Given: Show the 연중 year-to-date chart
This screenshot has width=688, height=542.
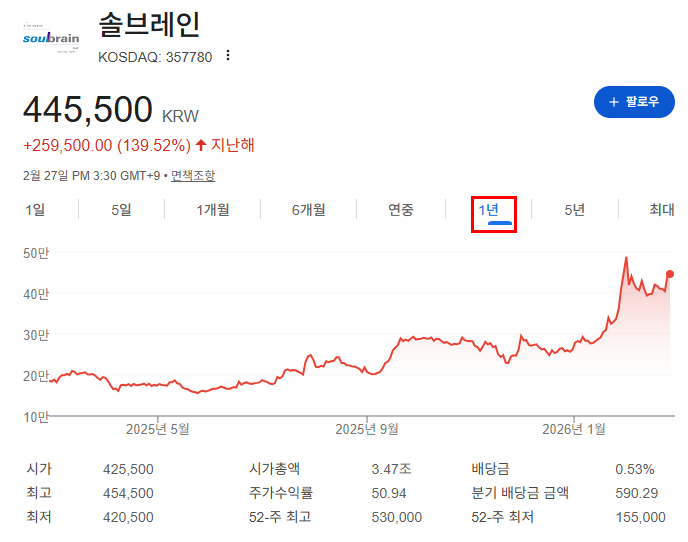Looking at the screenshot, I should coord(401,210).
